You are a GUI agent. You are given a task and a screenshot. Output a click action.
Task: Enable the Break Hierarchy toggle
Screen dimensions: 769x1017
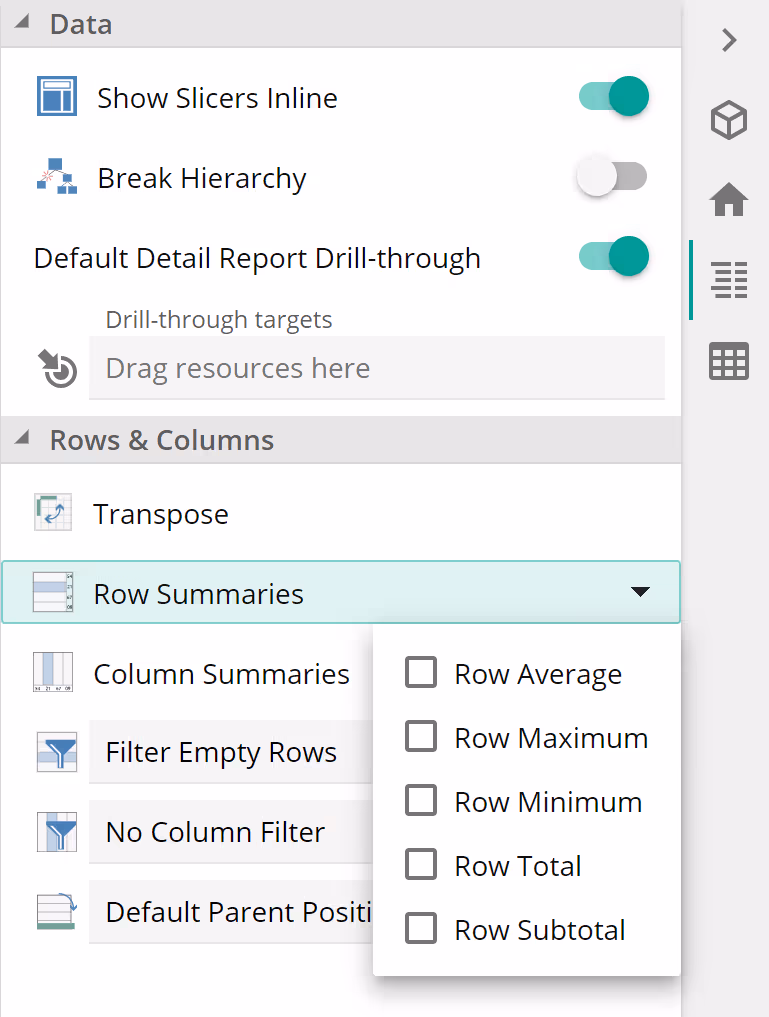click(x=613, y=178)
